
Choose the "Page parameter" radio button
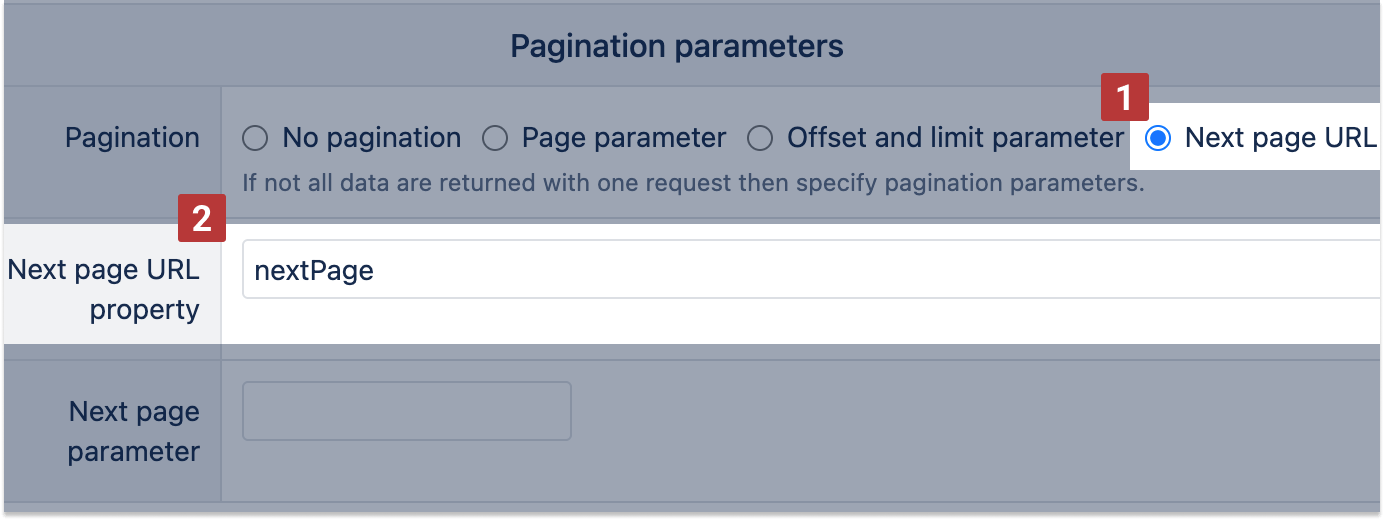point(495,138)
